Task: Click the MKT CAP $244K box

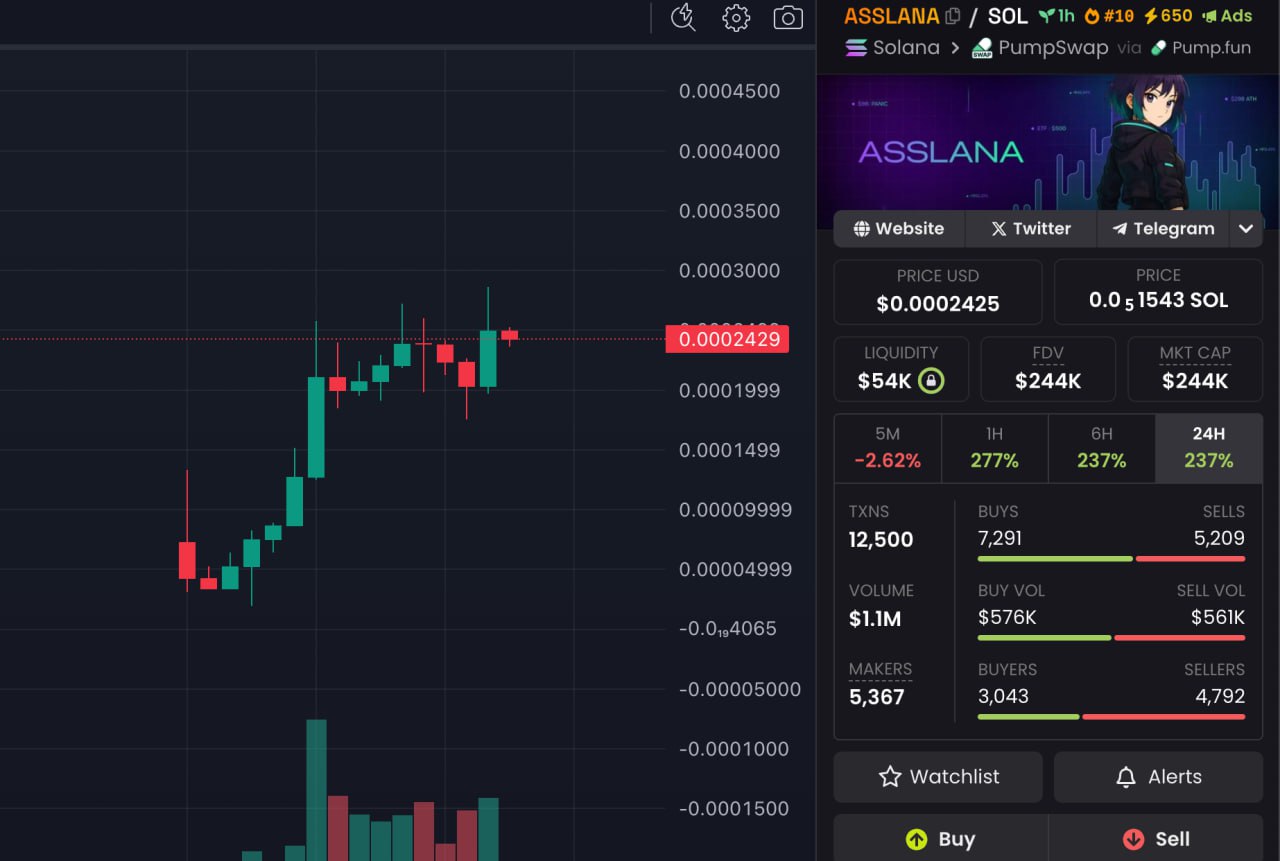Action: [1195, 369]
